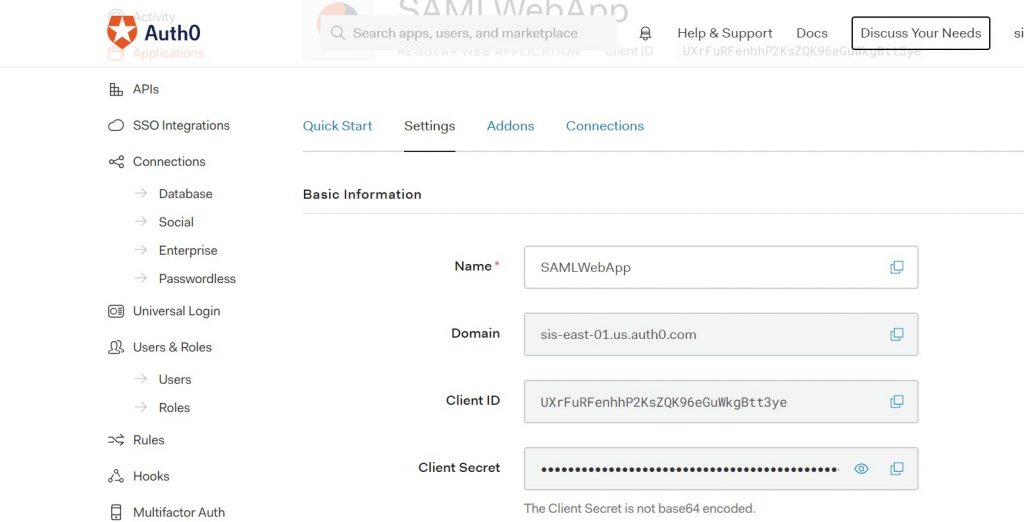This screenshot has width=1024, height=522.
Task: Open Connections in the sidebar
Action: point(169,161)
